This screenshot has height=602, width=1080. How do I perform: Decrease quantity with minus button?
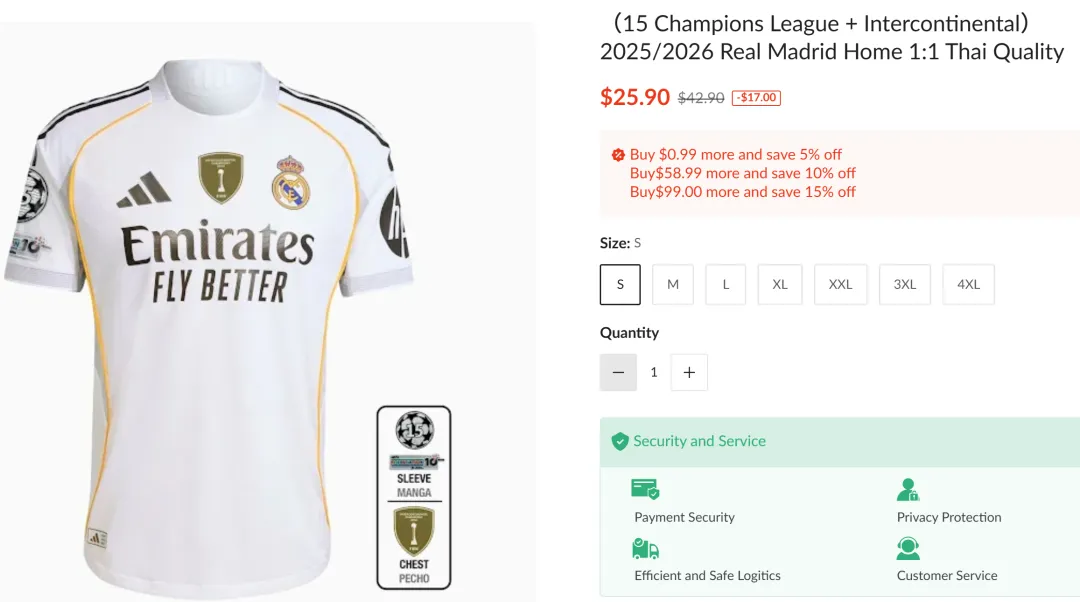[618, 372]
